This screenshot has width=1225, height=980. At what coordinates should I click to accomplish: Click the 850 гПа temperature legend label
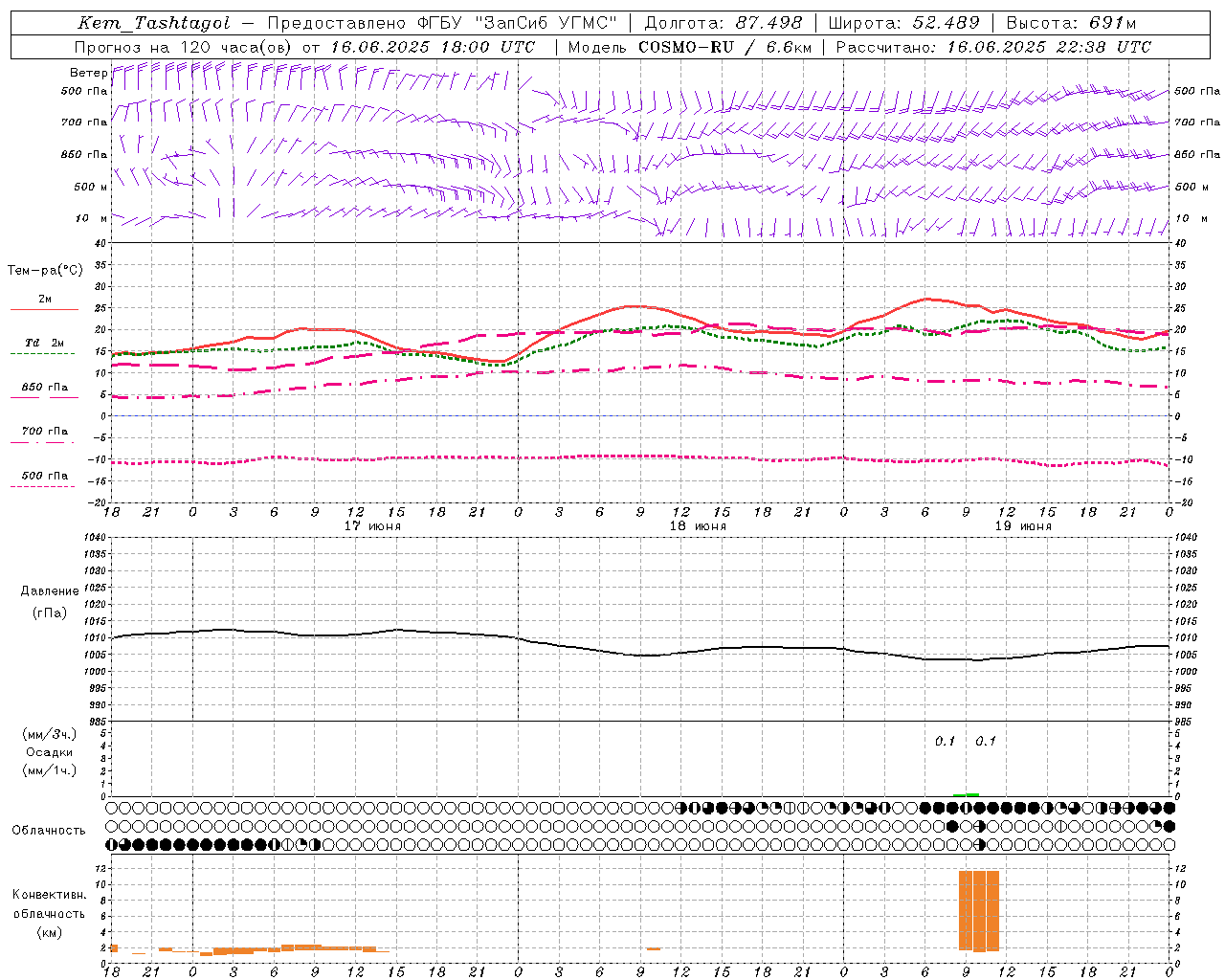44,388
